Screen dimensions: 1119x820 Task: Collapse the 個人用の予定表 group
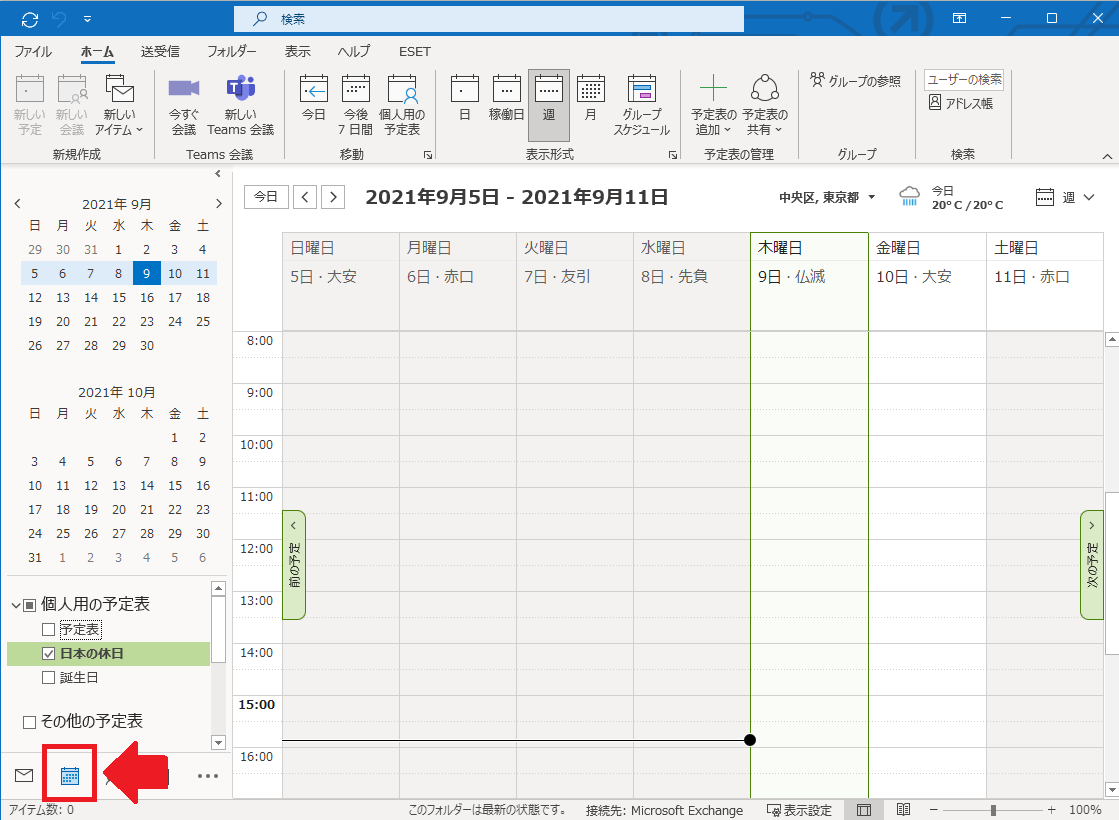[16, 605]
